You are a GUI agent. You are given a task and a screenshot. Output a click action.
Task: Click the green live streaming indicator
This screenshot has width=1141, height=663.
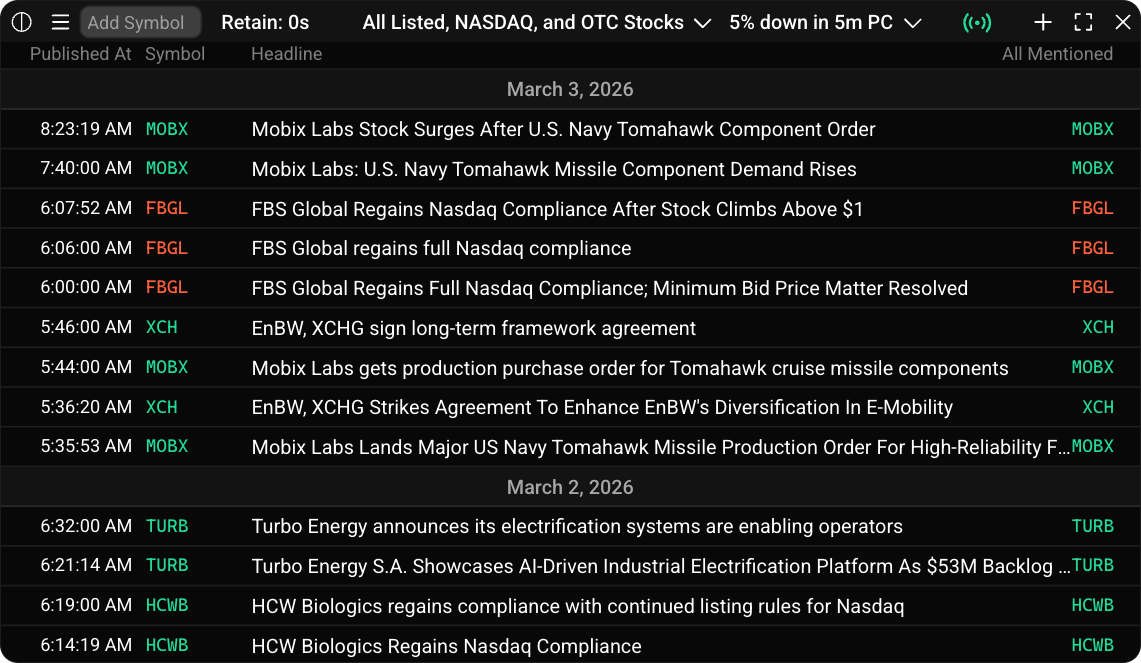click(979, 21)
